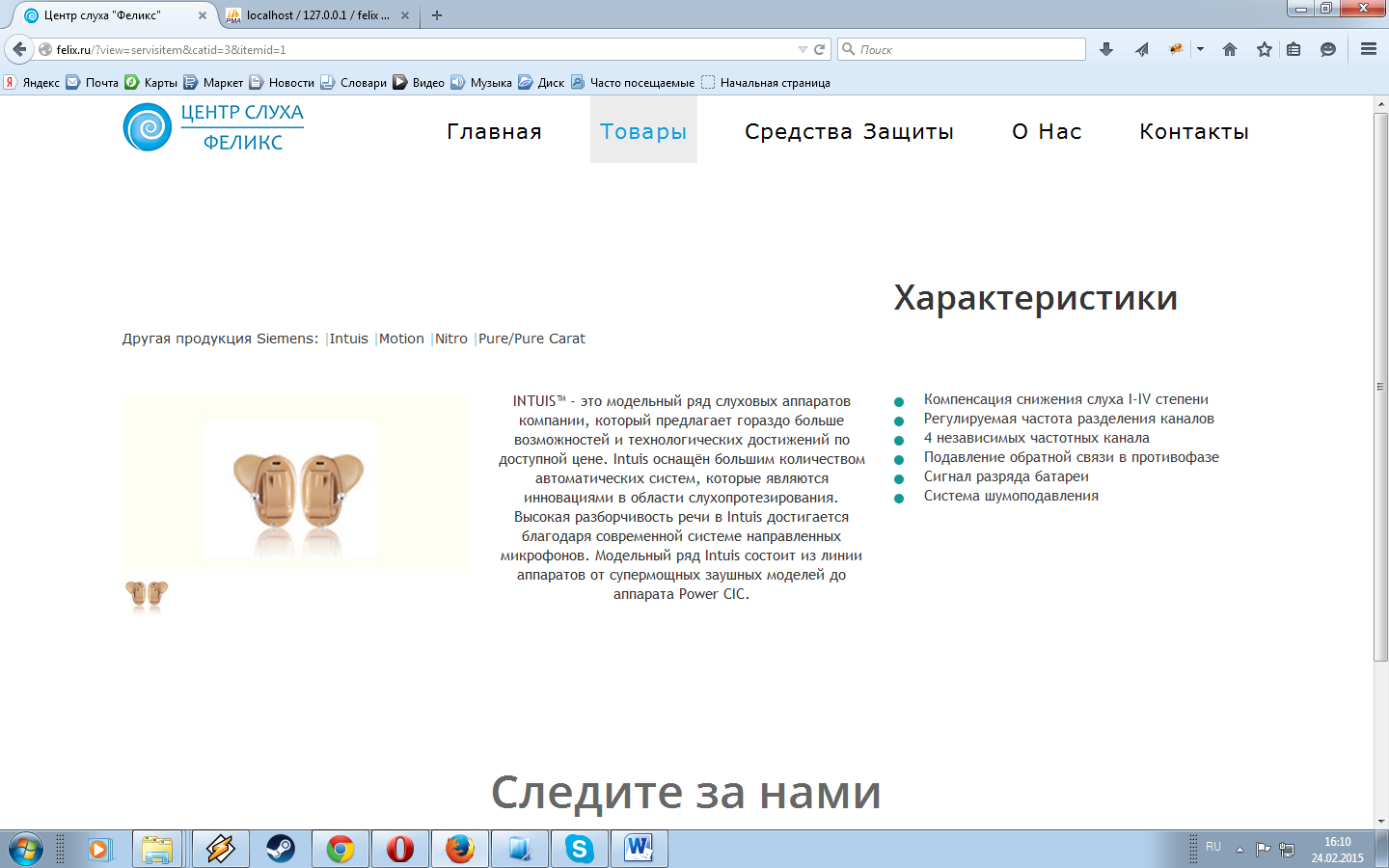Open the Яндекс bookmark
Screen dimensions: 1389x868
pos(32,83)
